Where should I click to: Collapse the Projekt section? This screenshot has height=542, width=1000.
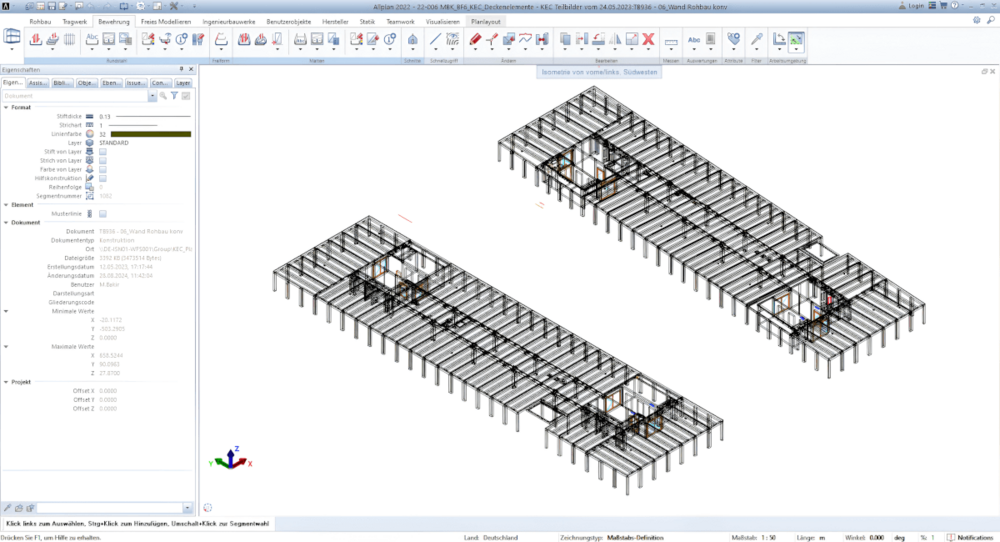pos(5,382)
